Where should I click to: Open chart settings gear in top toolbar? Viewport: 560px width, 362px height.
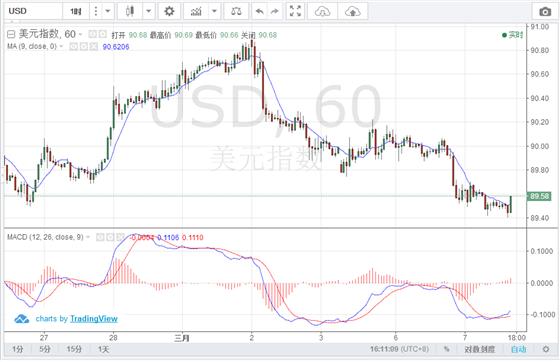169,11
